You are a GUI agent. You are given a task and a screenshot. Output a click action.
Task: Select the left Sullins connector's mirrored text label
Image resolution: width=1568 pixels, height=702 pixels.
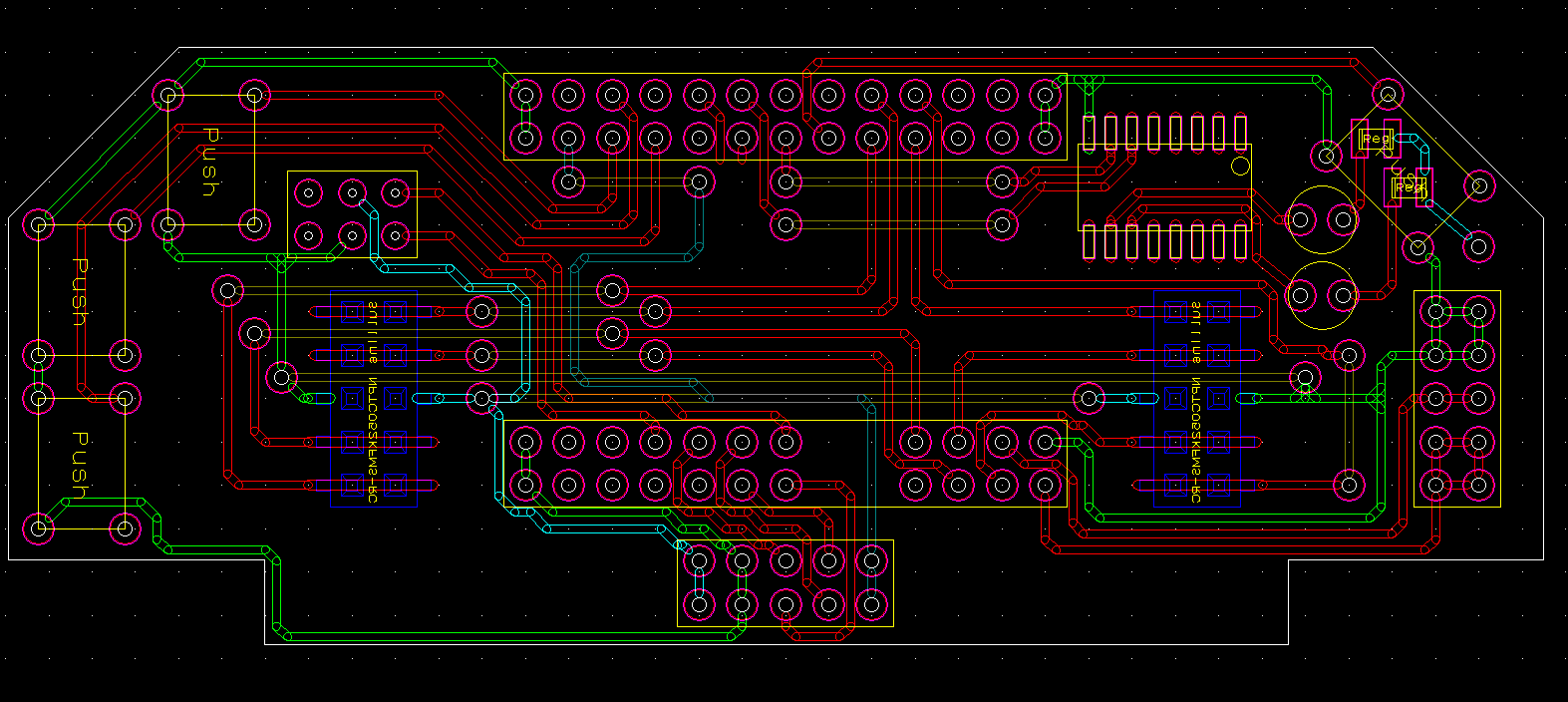pos(372,399)
